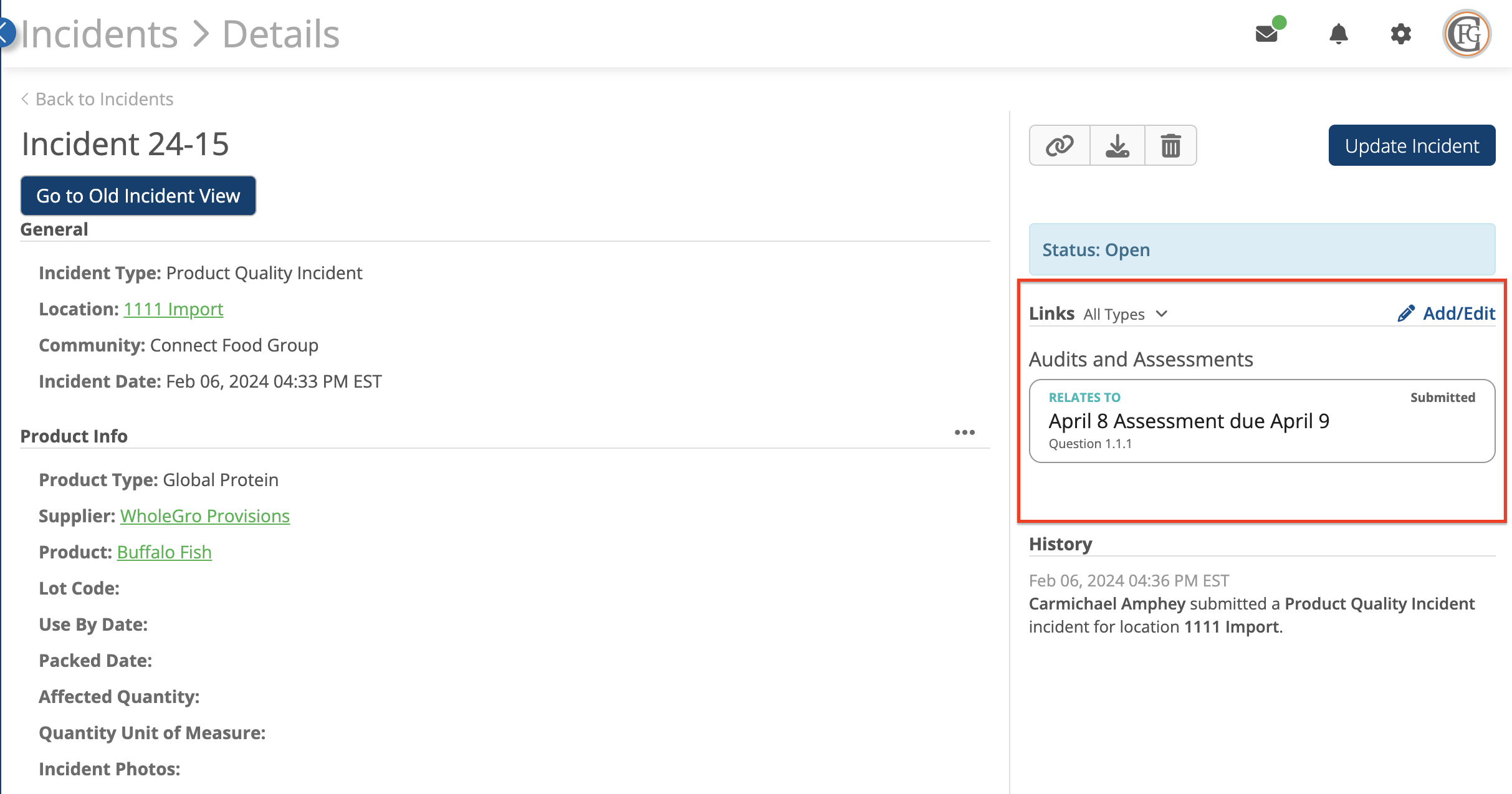The height and width of the screenshot is (794, 1512).
Task: Open the notifications bell
Action: 1338,34
